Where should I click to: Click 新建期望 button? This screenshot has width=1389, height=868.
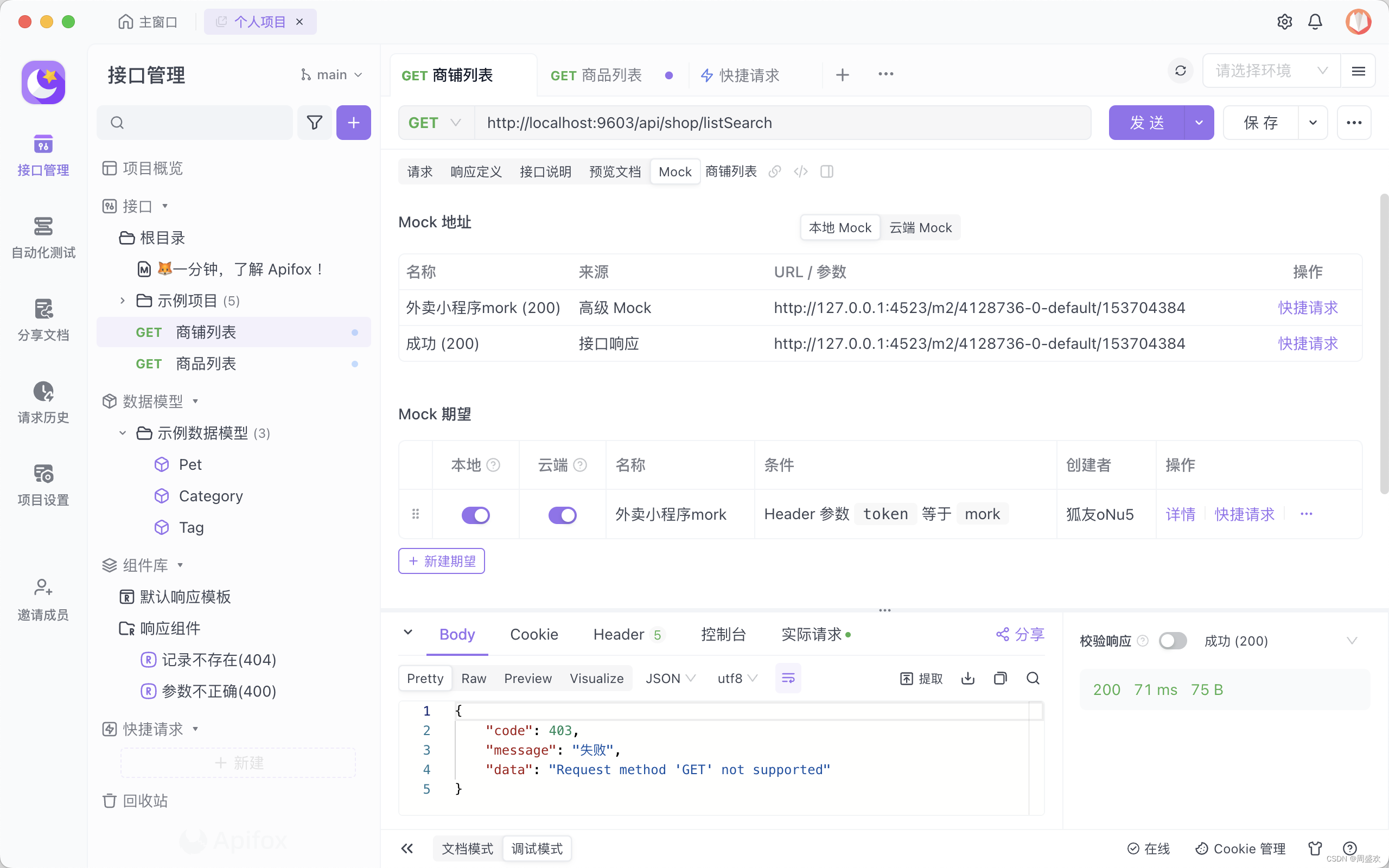[441, 561]
